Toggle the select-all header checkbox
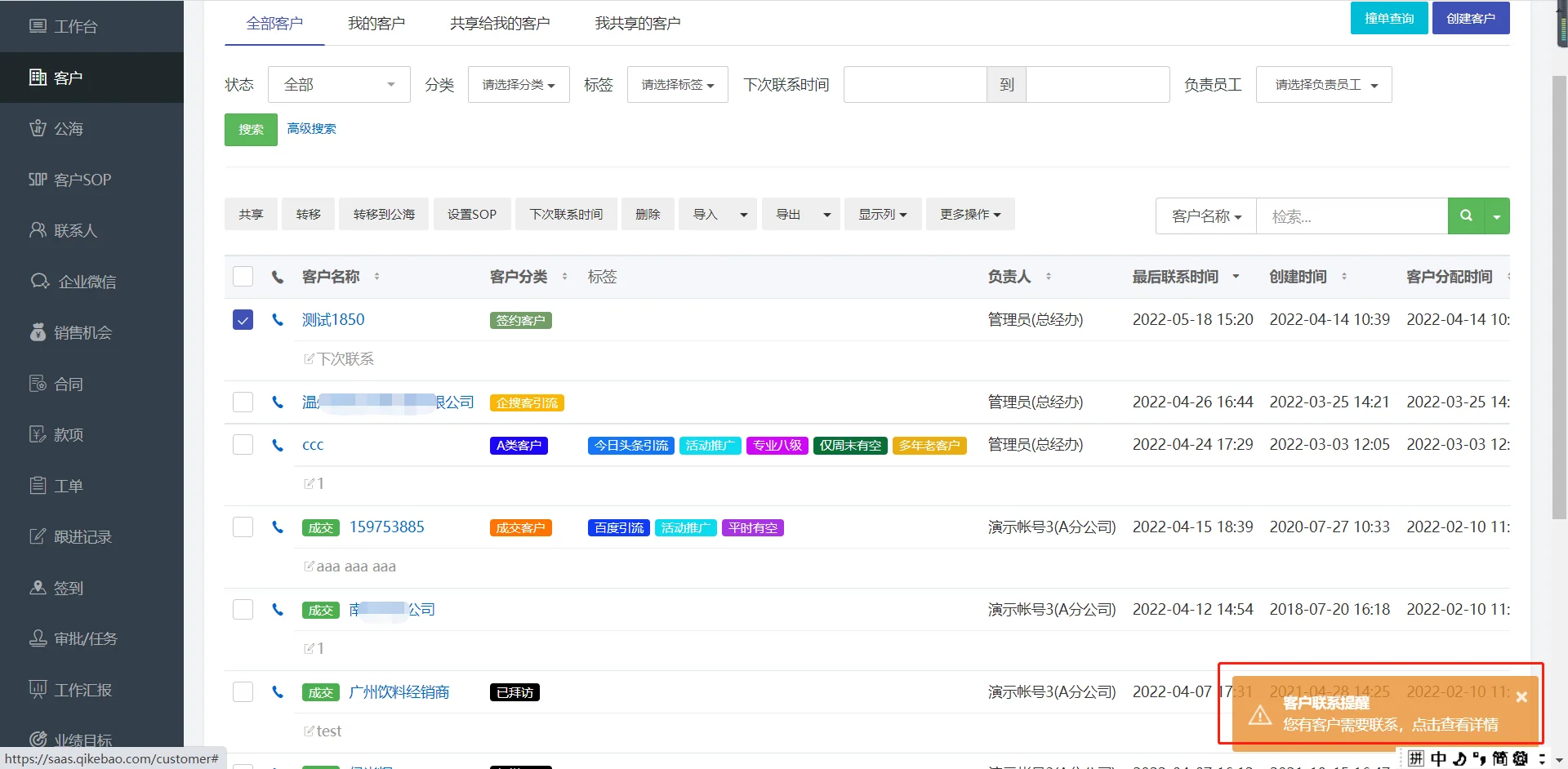The image size is (1568, 769). (243, 277)
